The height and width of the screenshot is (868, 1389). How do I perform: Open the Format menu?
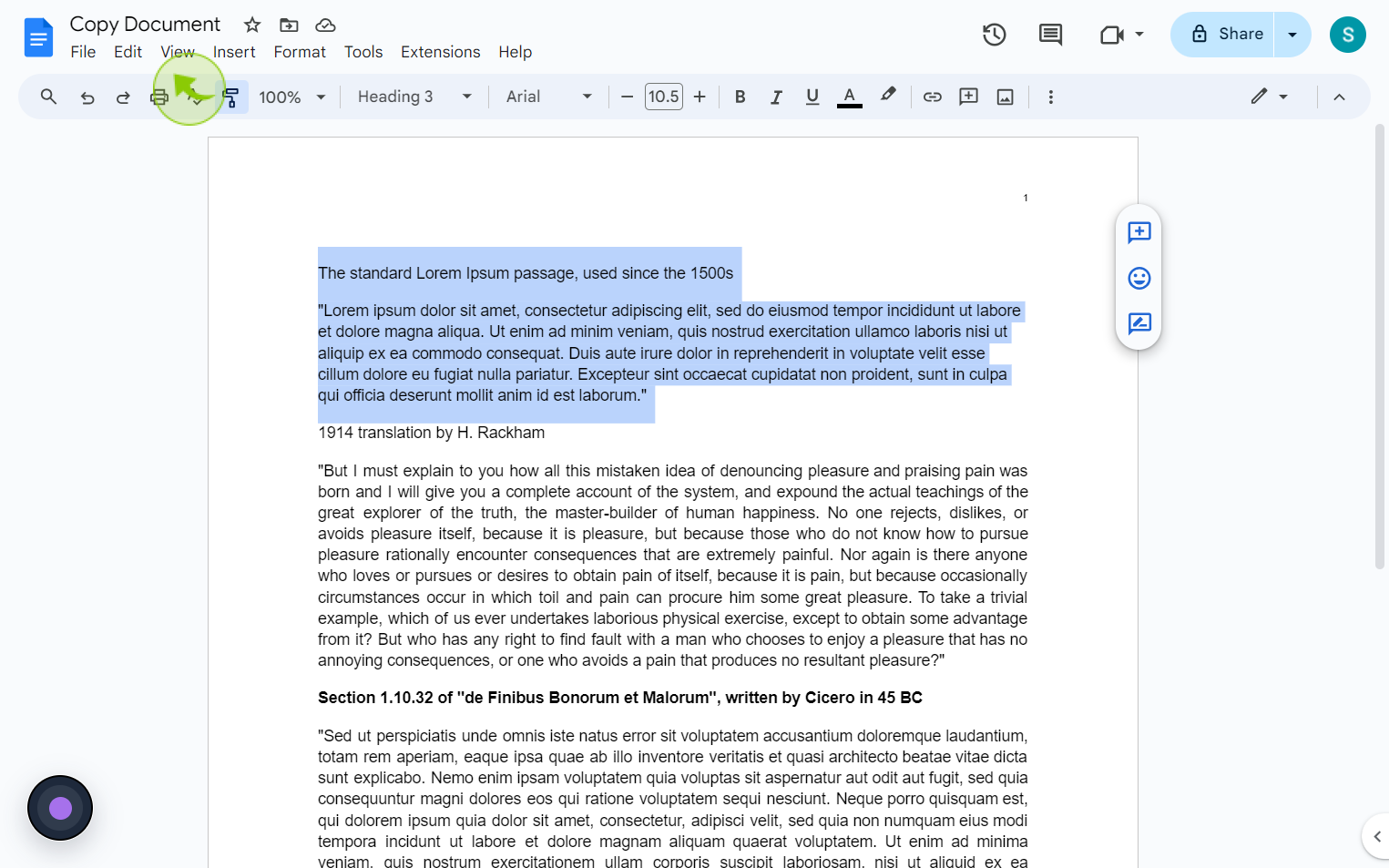pyautogui.click(x=300, y=52)
